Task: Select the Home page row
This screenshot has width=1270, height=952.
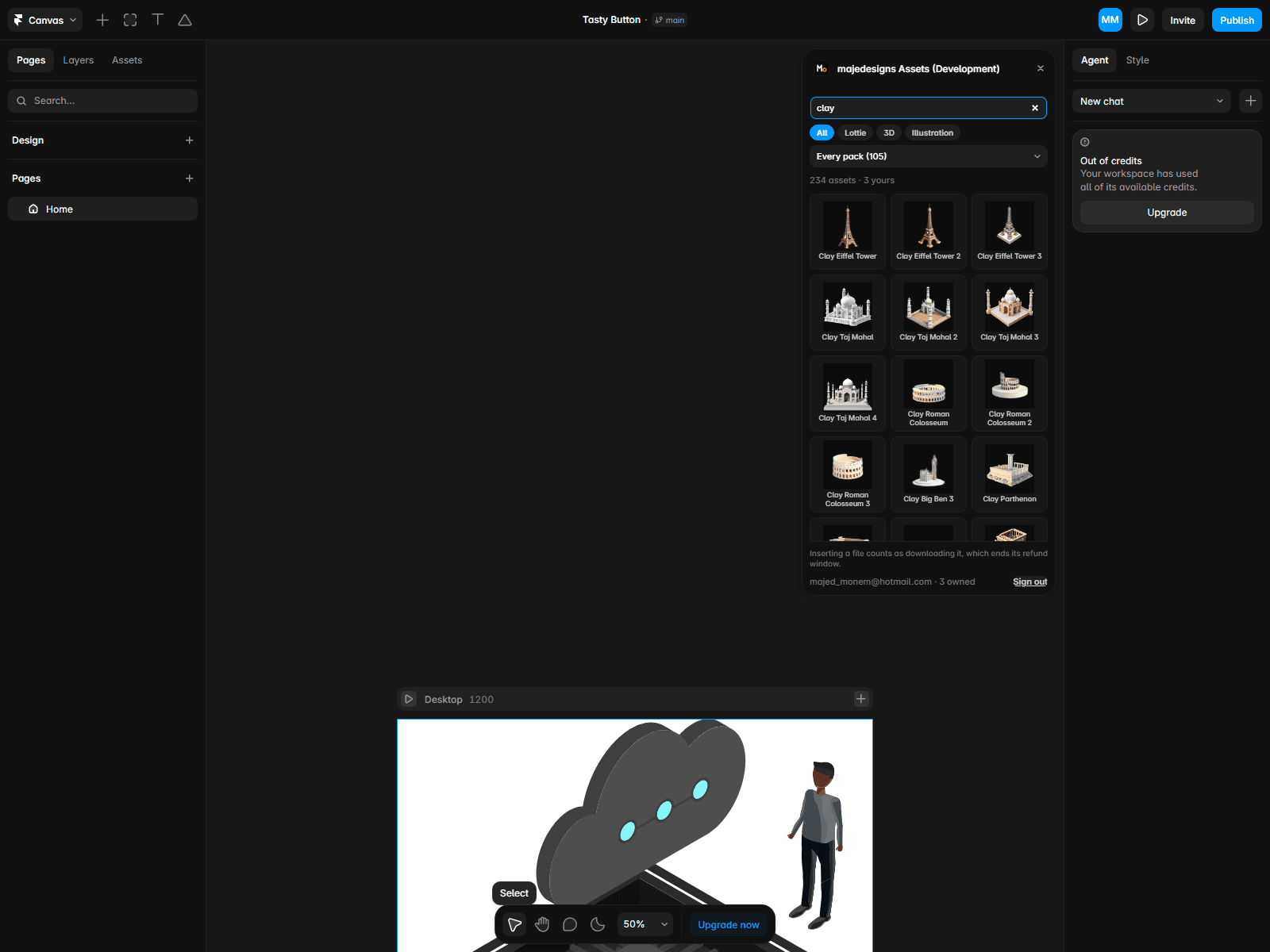Action: tap(102, 209)
